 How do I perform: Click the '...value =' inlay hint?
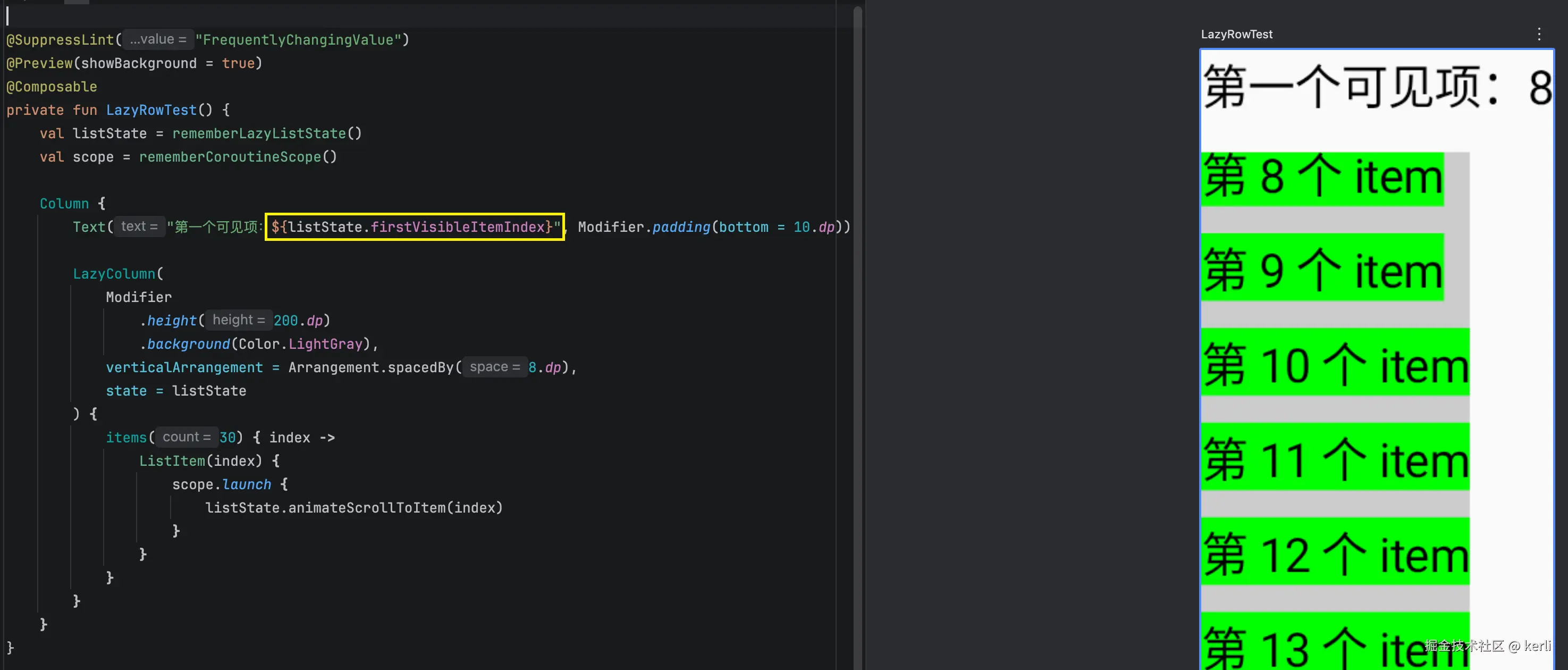(158, 39)
